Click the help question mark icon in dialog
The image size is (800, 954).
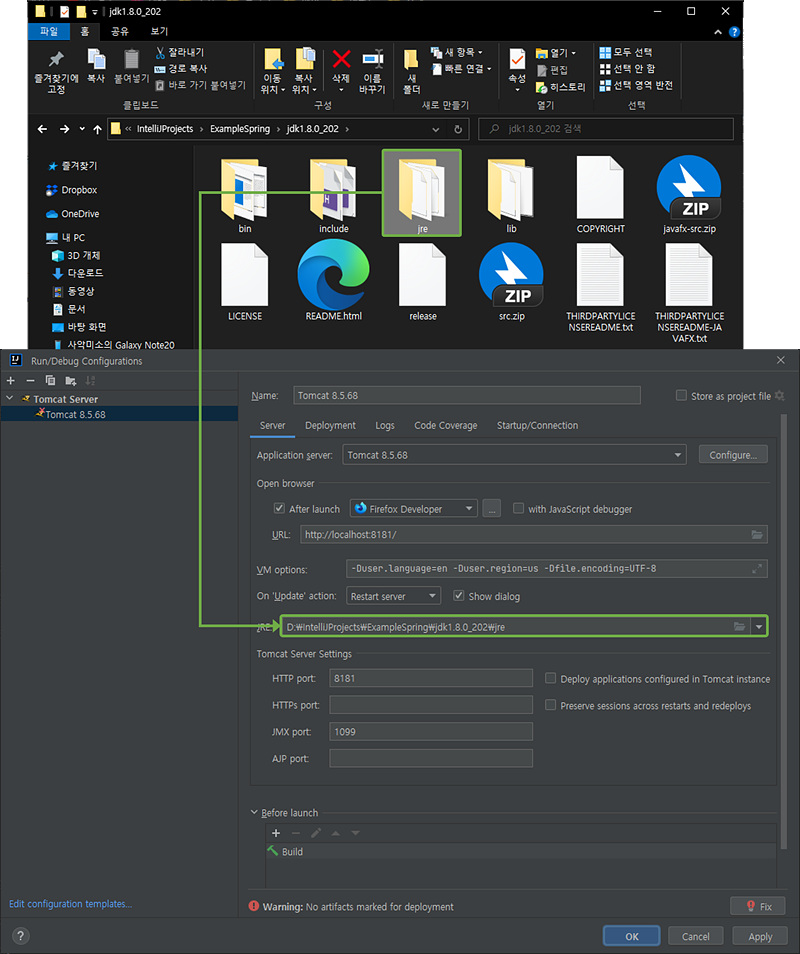tap(20, 936)
